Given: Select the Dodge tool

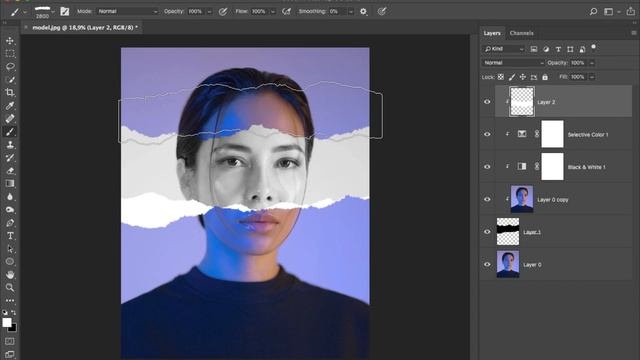Looking at the screenshot, I should tap(10, 210).
